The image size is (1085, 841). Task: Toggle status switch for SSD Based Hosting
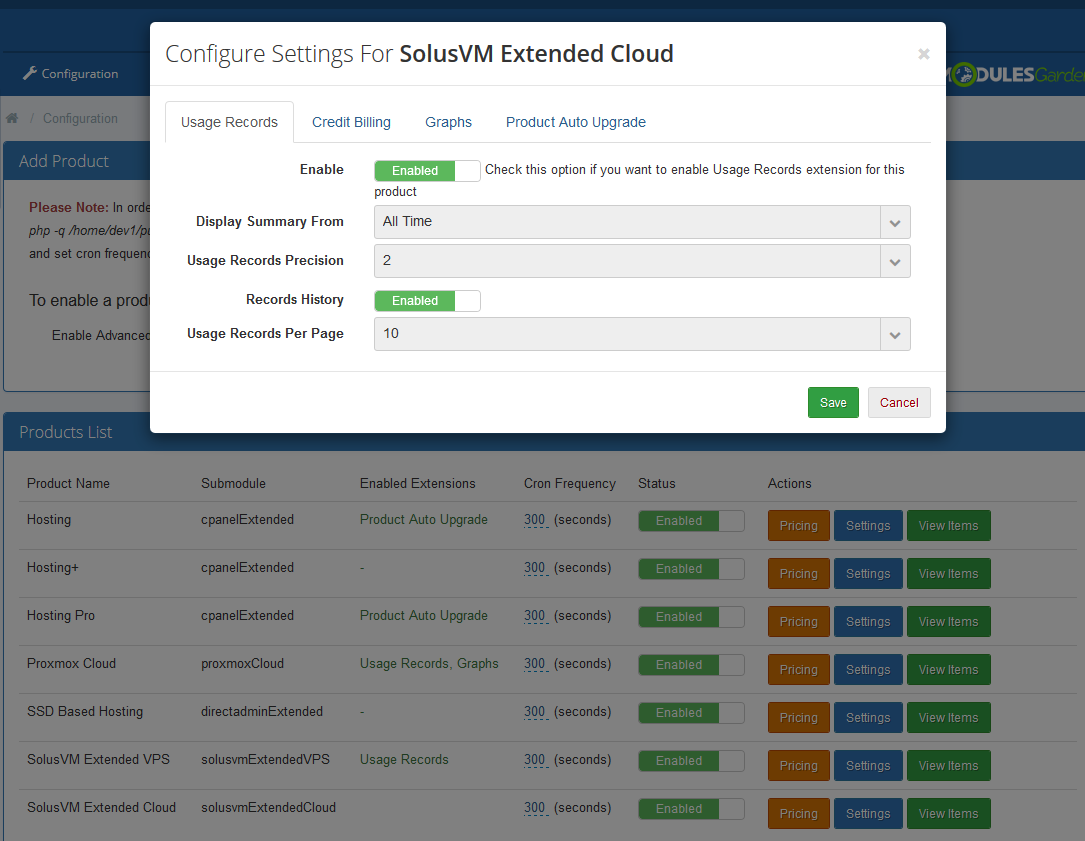(x=691, y=713)
